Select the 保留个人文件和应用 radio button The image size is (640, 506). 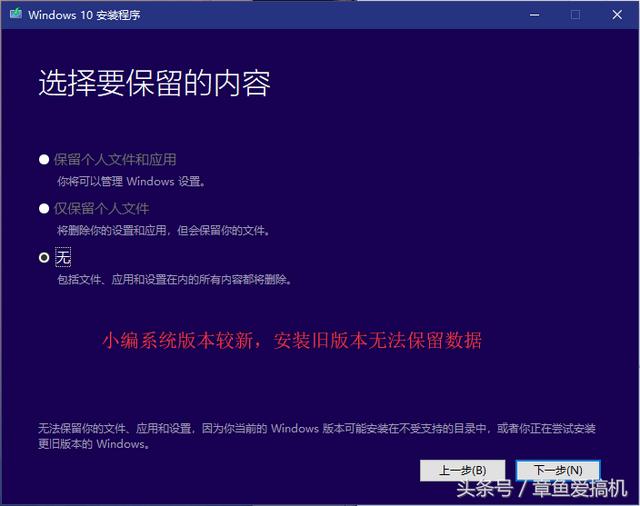pyautogui.click(x=44, y=160)
